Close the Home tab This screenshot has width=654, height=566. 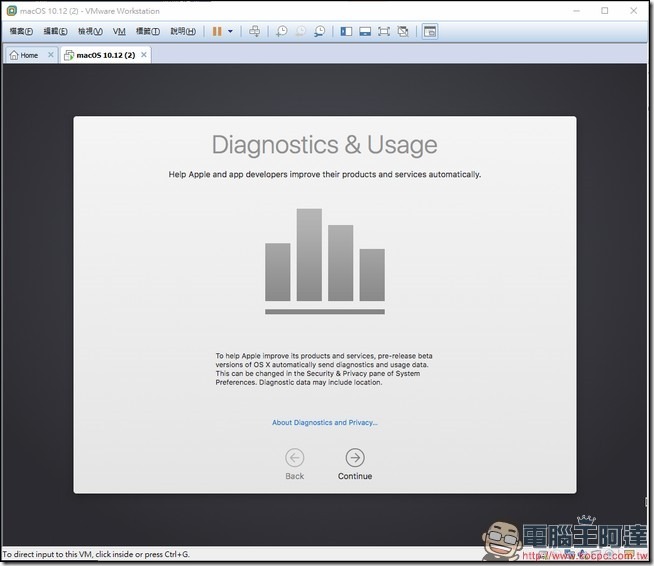[50, 55]
